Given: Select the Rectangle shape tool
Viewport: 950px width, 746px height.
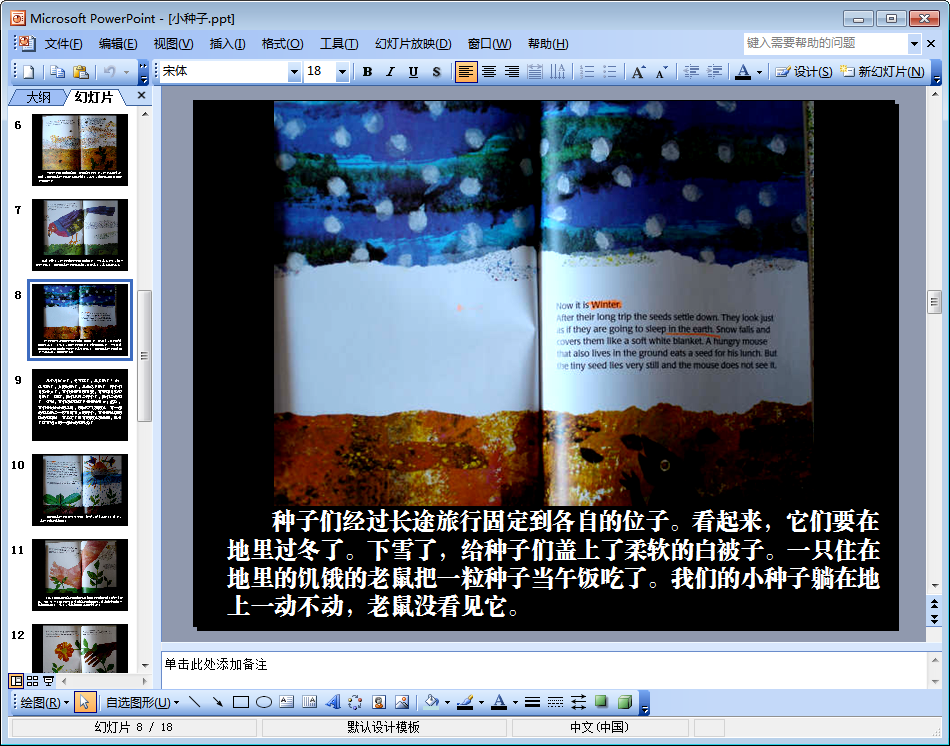Looking at the screenshot, I should tap(241, 702).
